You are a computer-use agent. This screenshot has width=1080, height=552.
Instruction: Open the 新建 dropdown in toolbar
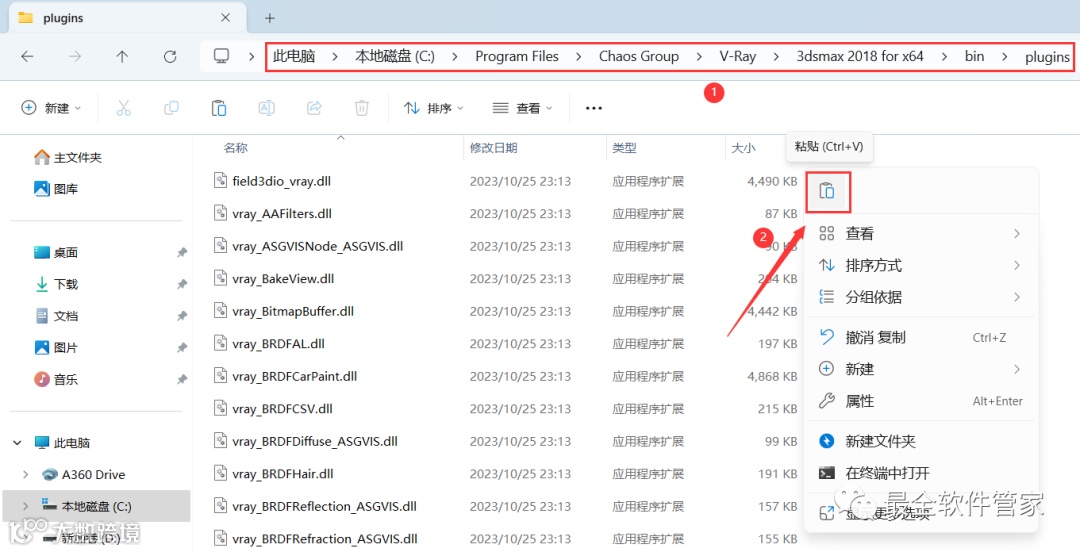click(x=52, y=108)
